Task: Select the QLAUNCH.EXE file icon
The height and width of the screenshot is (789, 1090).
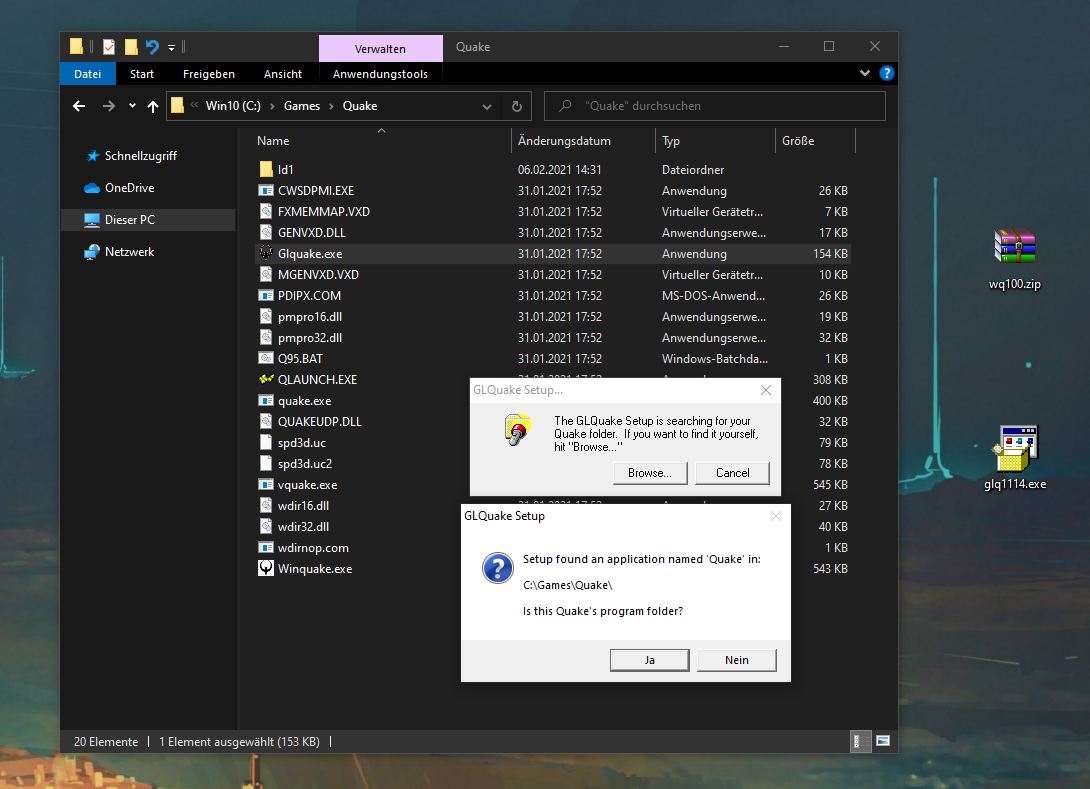Action: [266, 379]
